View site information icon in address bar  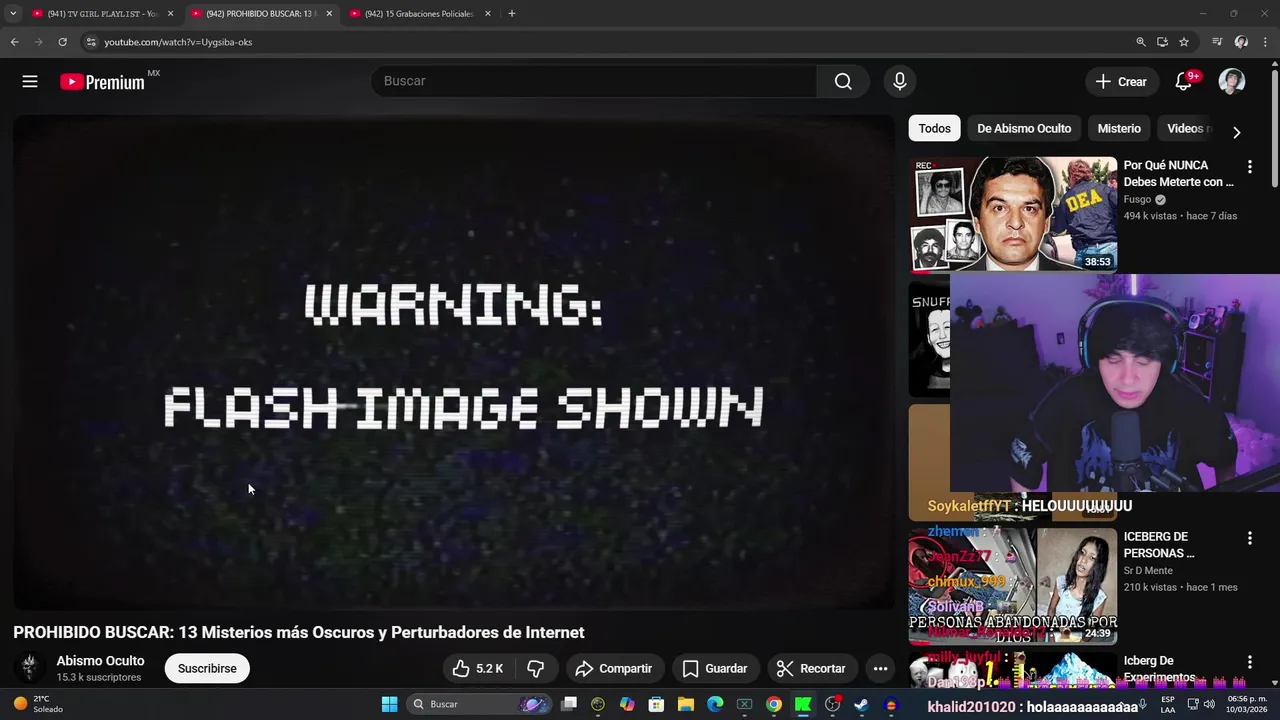pos(91,42)
